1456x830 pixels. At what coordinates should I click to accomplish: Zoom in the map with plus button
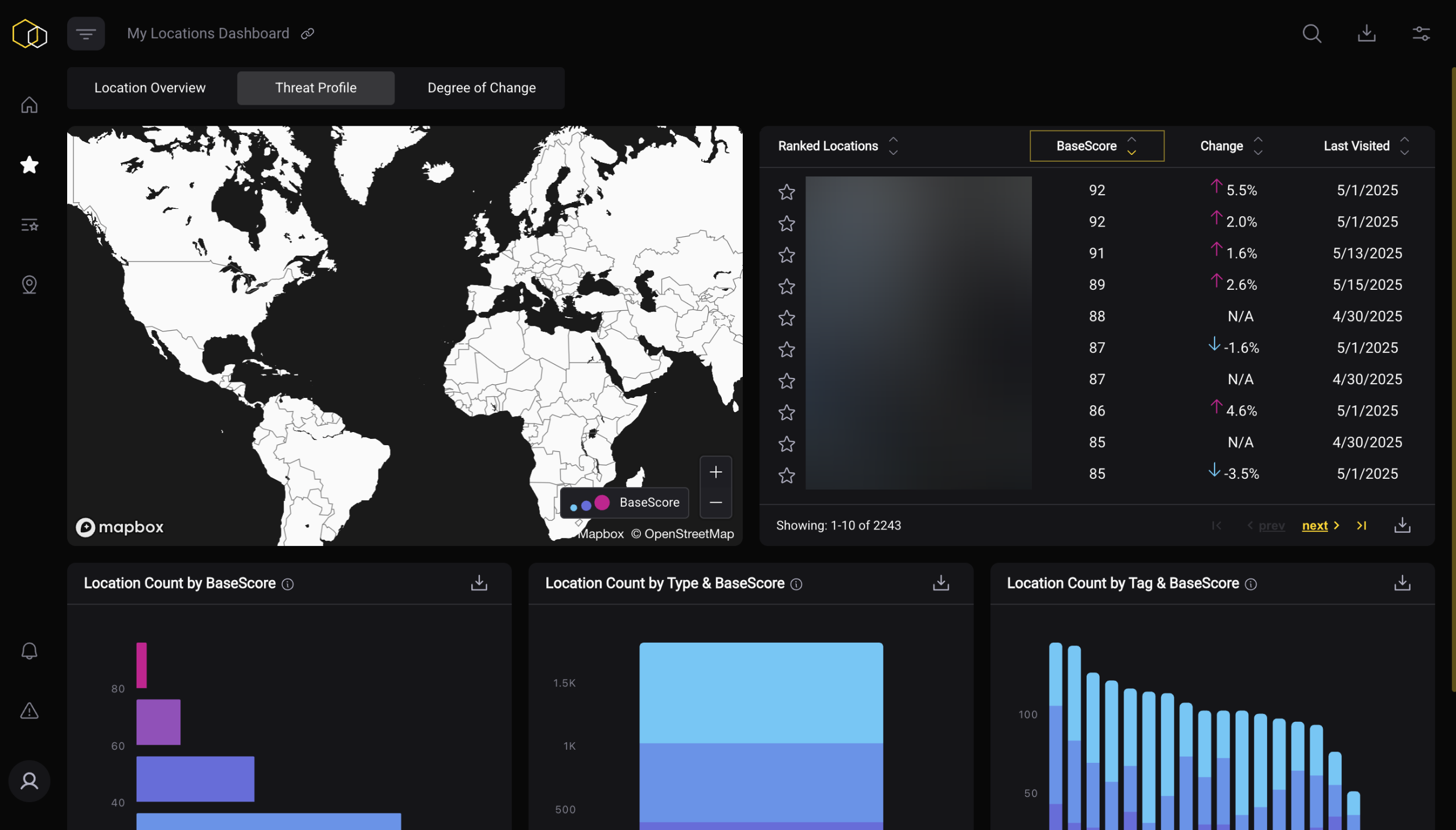click(715, 472)
